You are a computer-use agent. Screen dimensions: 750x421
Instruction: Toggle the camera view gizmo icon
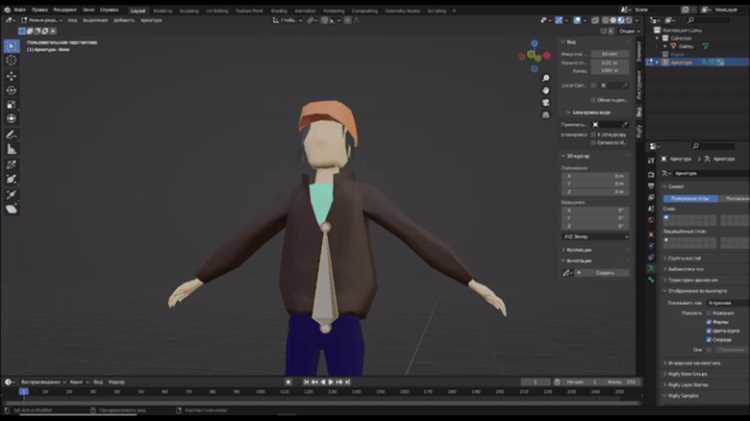point(546,103)
